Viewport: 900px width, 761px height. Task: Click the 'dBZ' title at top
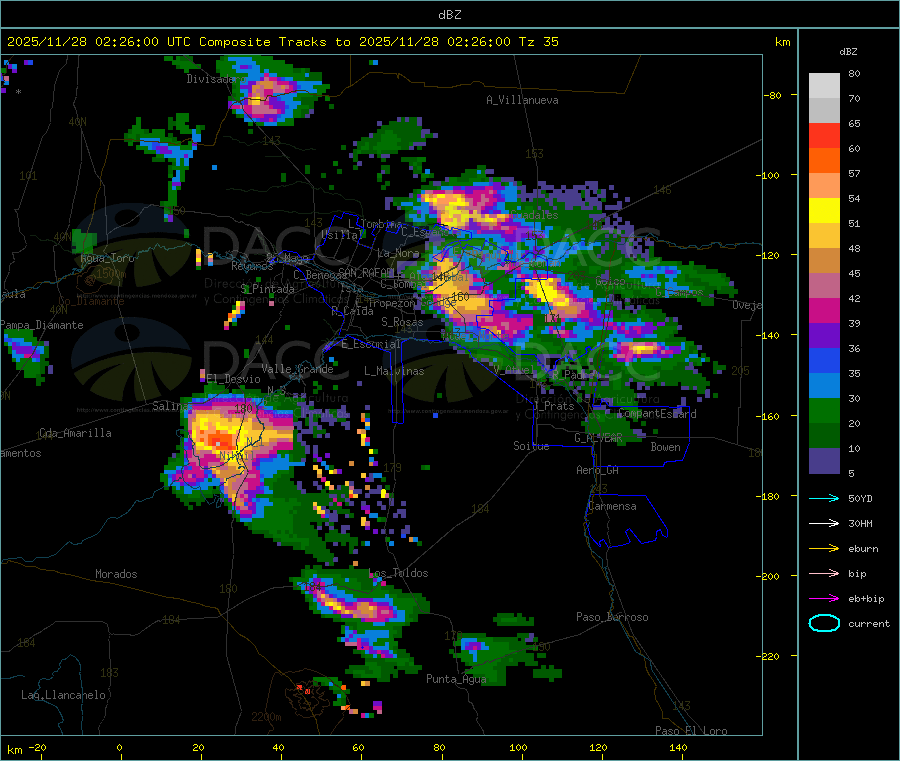pos(449,15)
